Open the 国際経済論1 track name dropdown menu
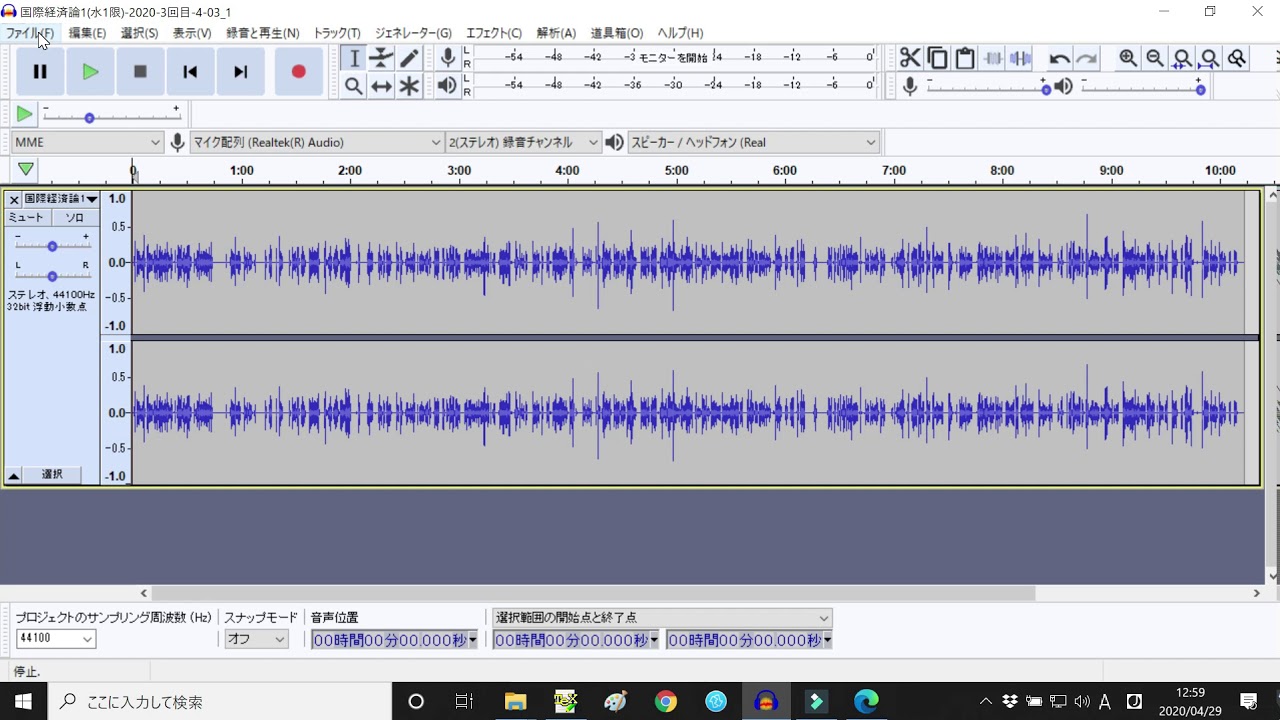Screen dimensions: 1280x720 tap(61, 199)
